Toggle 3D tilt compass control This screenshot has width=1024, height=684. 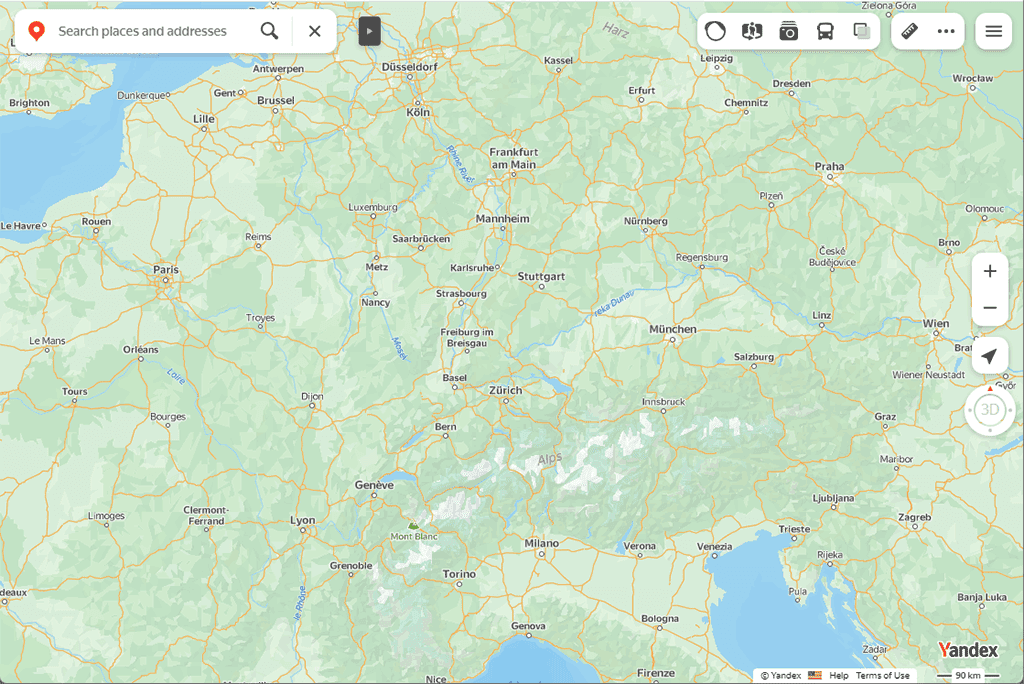(x=990, y=410)
